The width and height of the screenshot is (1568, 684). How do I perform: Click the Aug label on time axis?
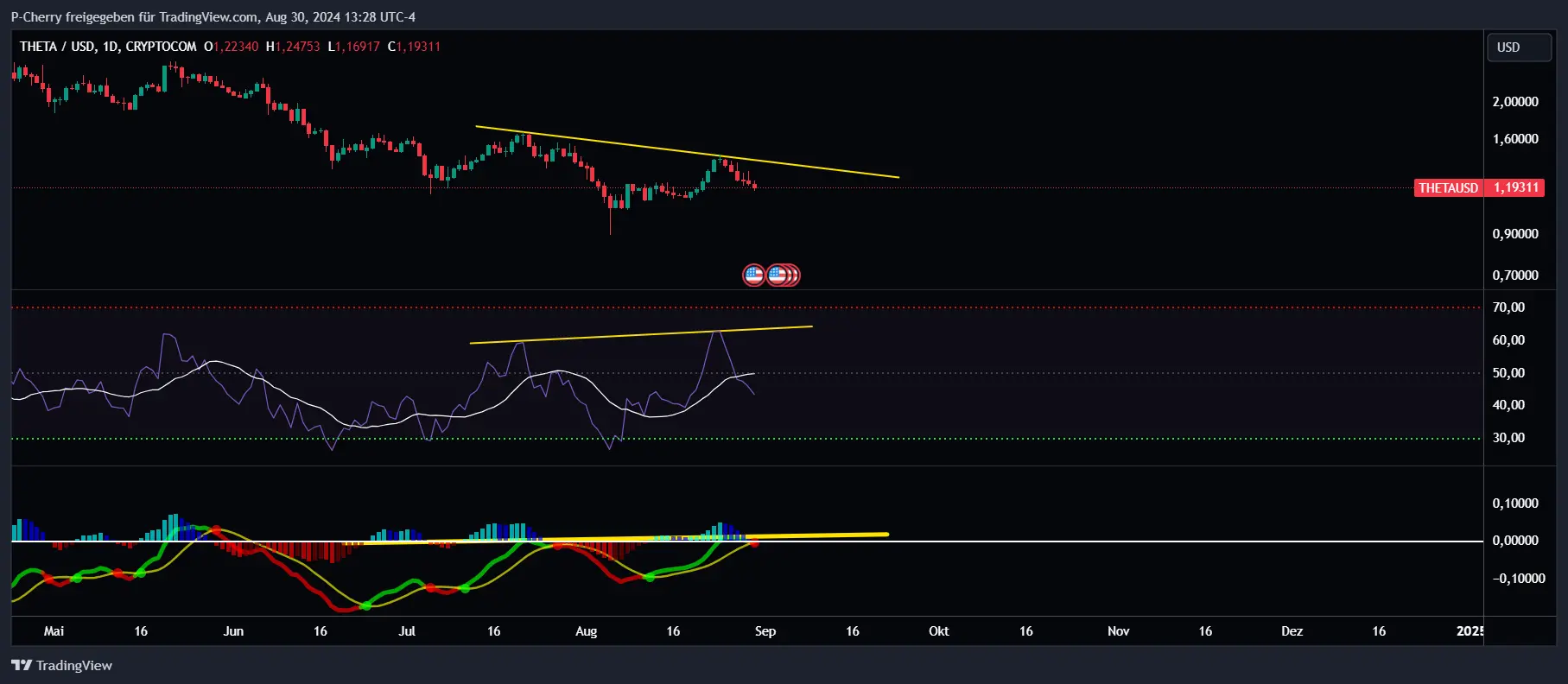(x=586, y=631)
